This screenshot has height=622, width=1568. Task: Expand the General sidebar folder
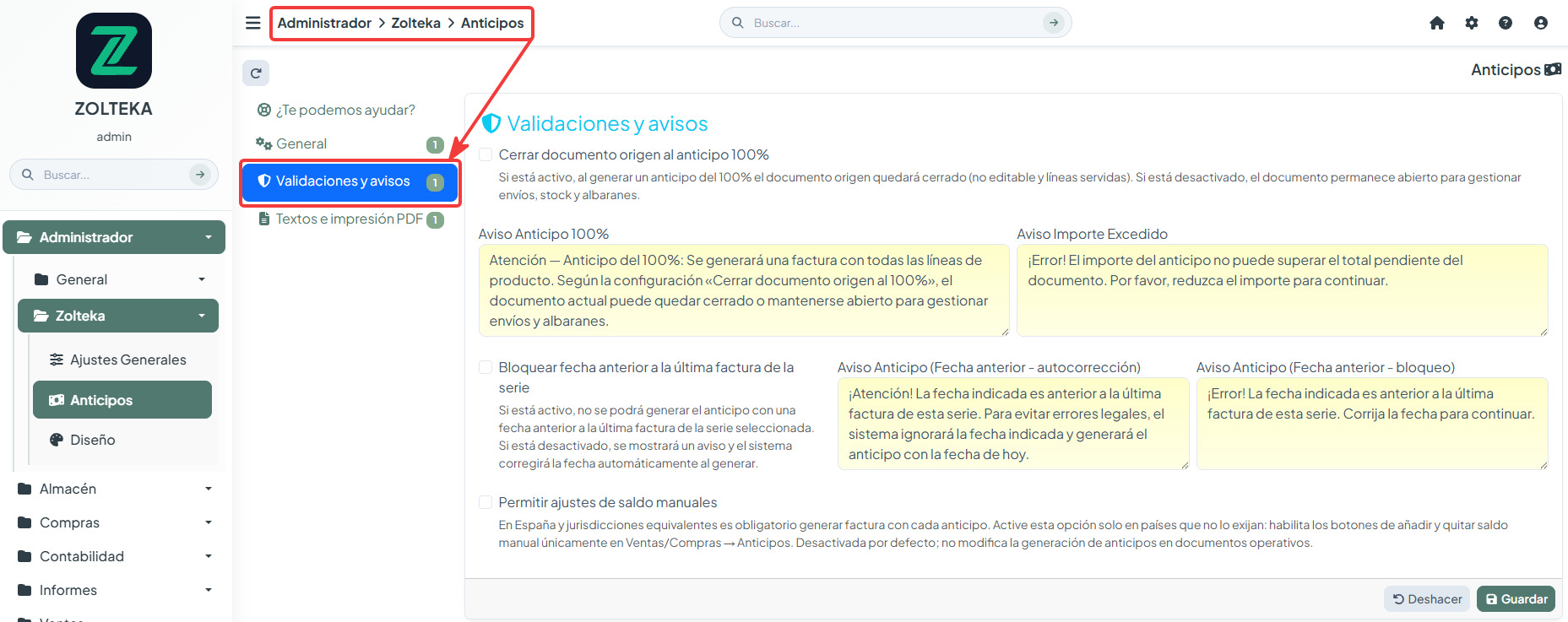pyautogui.click(x=117, y=279)
